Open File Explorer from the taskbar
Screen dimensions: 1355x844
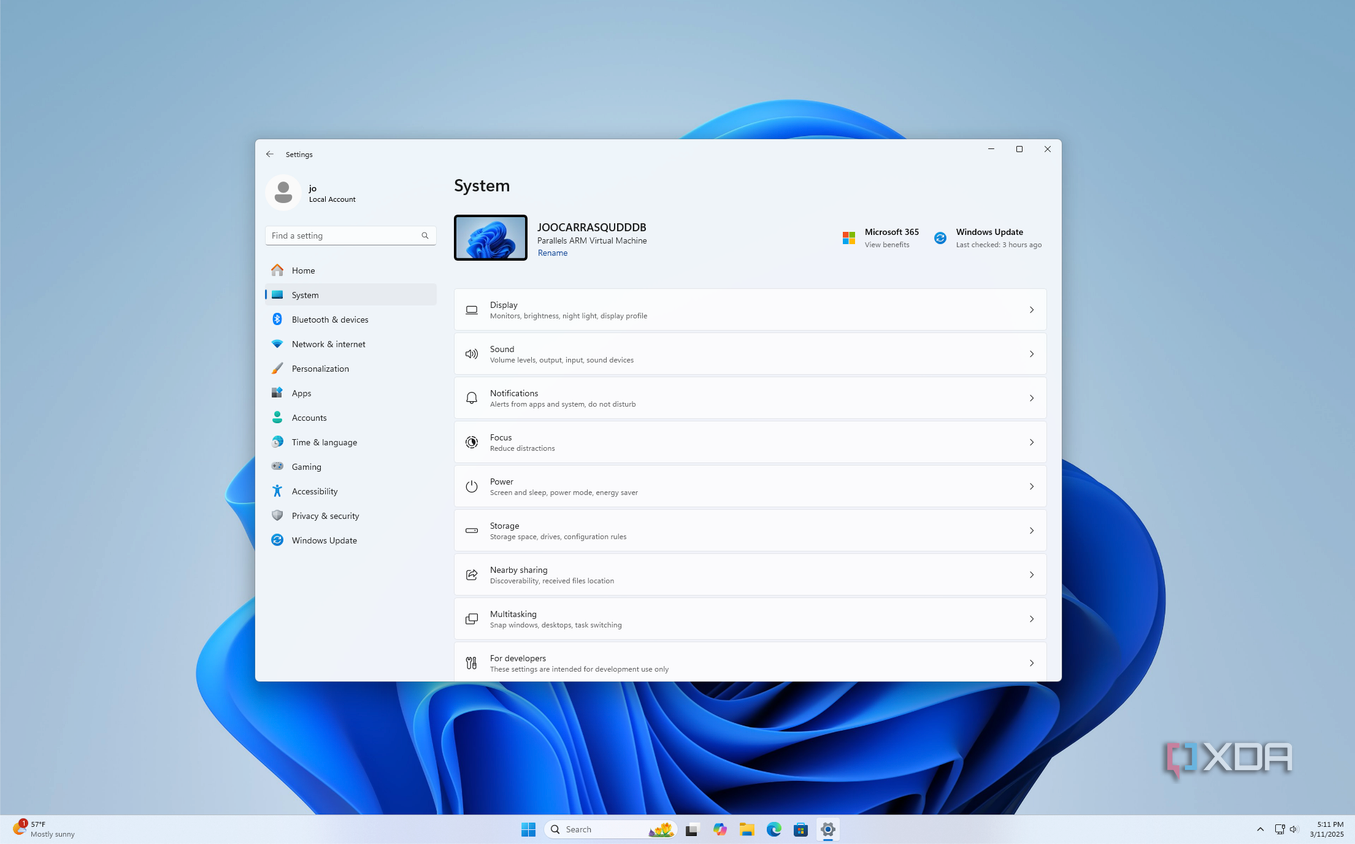[x=746, y=829]
